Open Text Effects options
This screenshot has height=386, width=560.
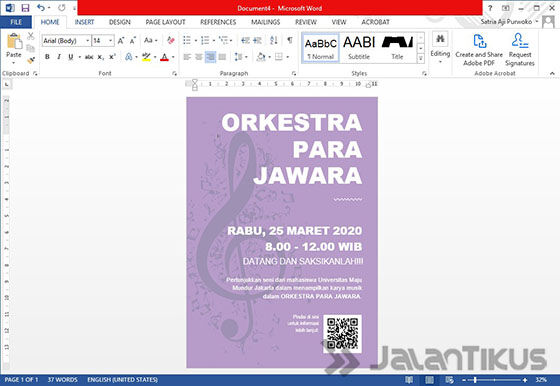pos(129,57)
